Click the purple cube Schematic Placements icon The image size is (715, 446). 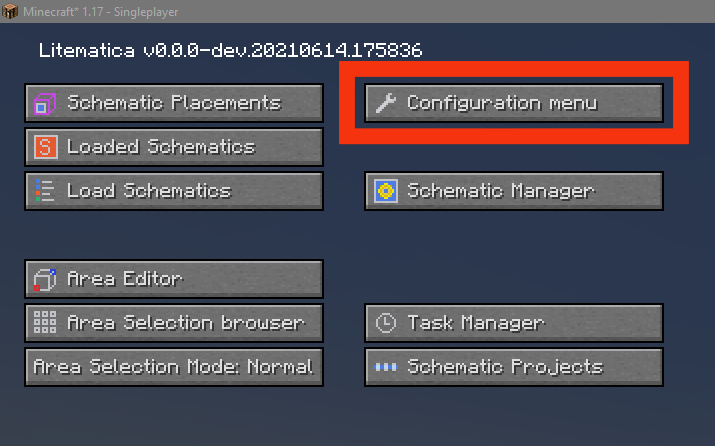click(45, 103)
